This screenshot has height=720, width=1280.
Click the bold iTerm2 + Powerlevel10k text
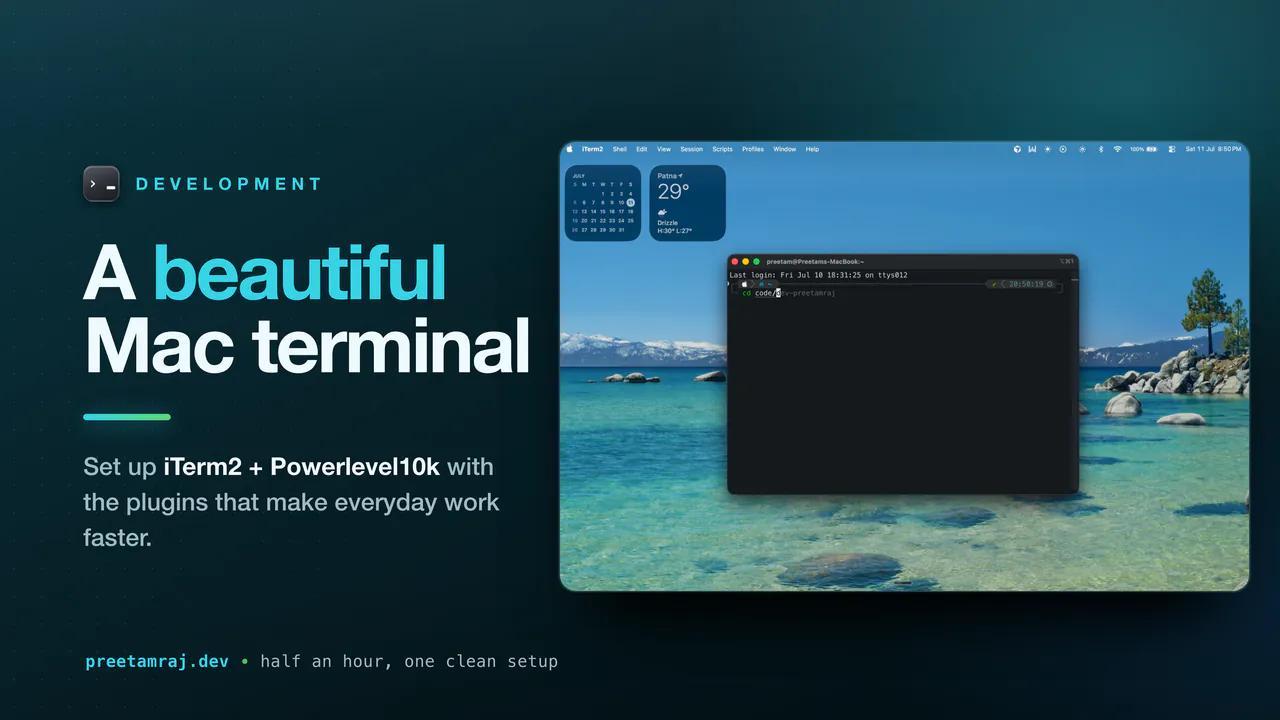(302, 467)
